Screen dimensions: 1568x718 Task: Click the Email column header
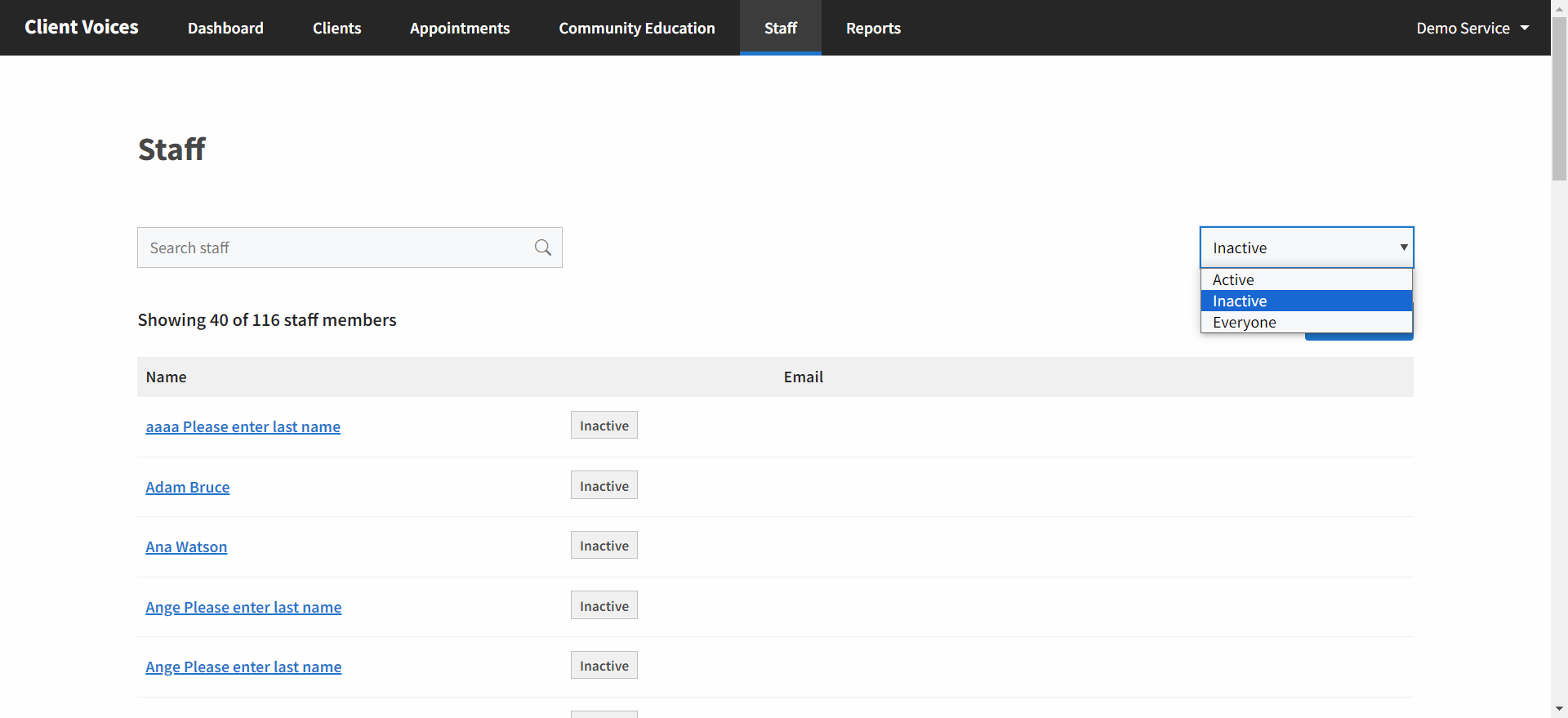(x=803, y=377)
